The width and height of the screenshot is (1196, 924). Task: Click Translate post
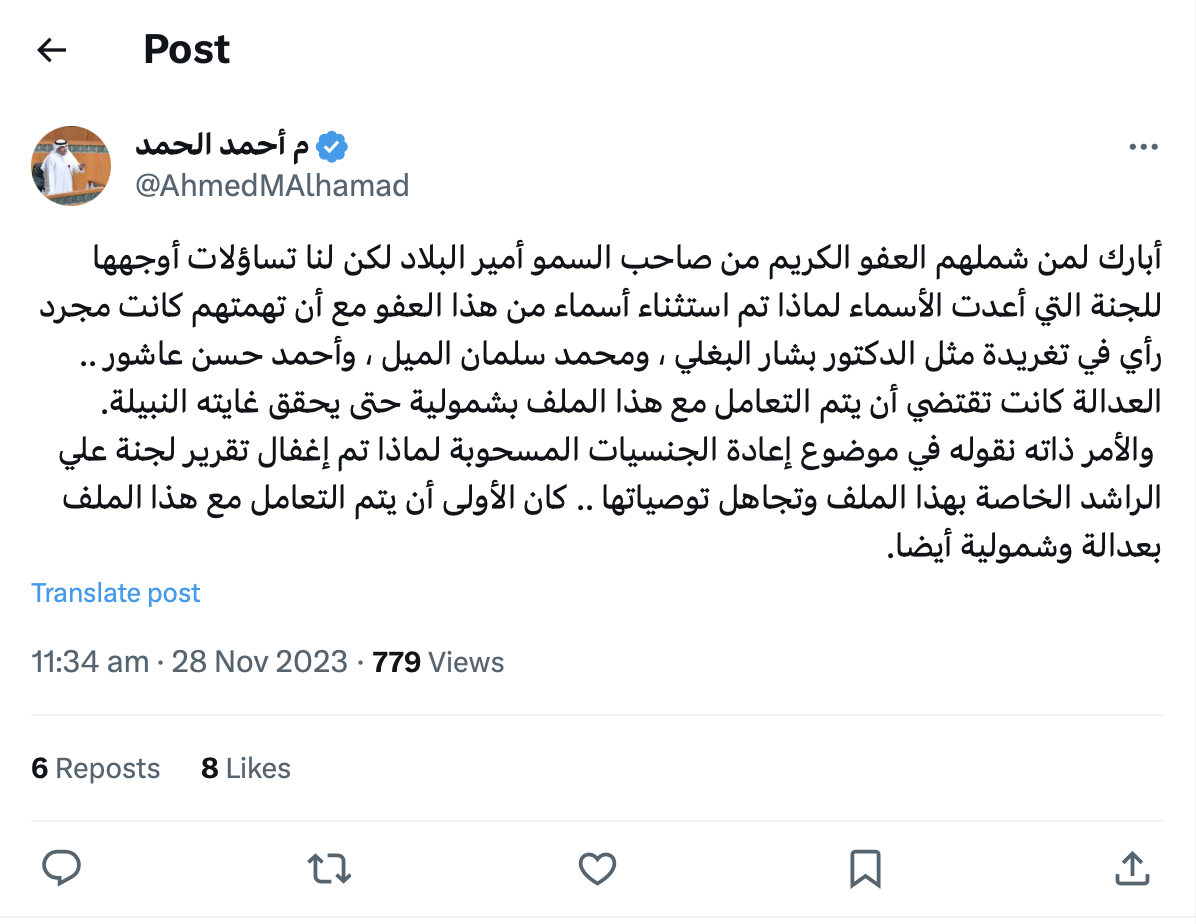[x=116, y=593]
